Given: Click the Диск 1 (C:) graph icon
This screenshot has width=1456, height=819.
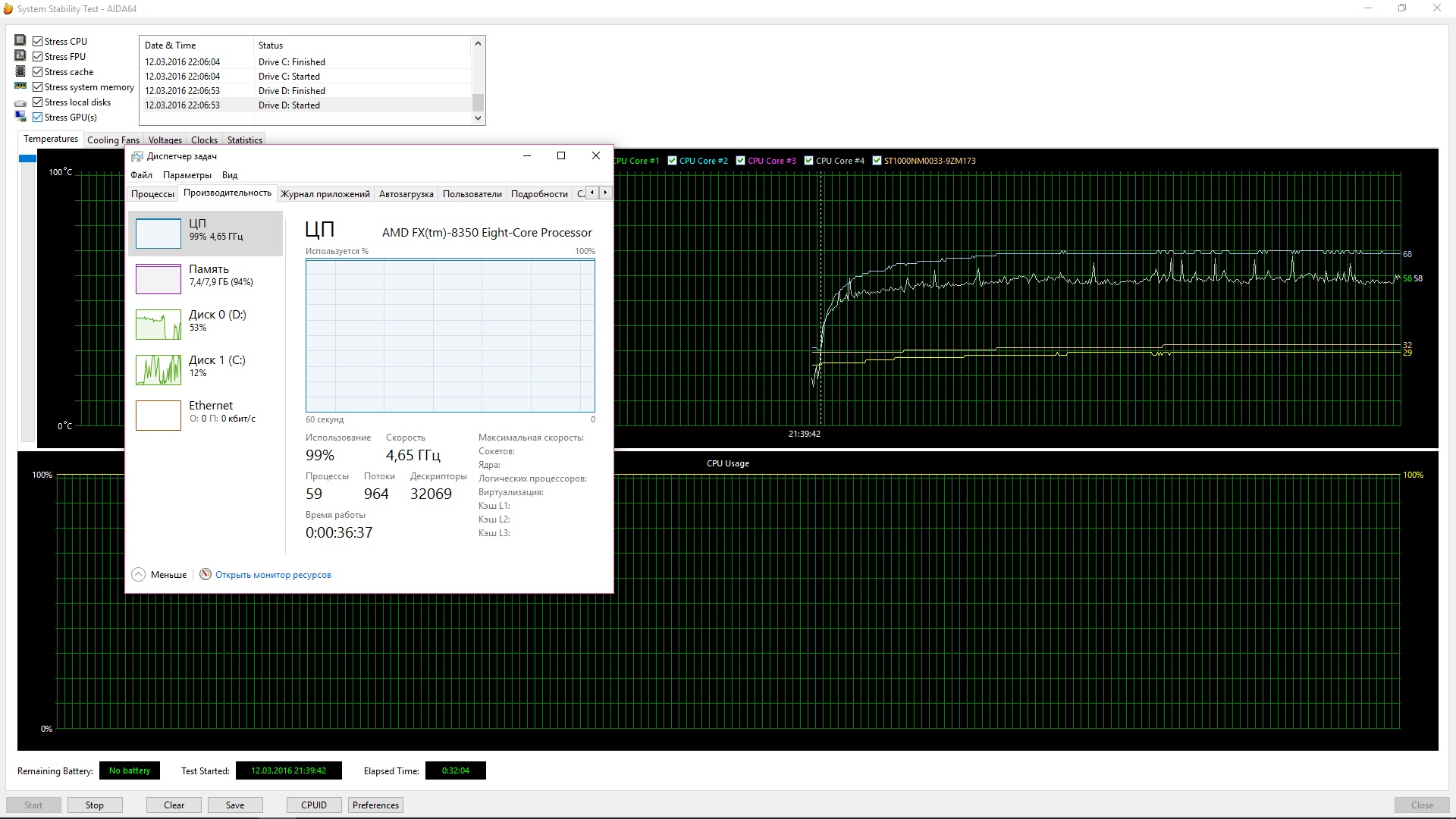Looking at the screenshot, I should [158, 370].
